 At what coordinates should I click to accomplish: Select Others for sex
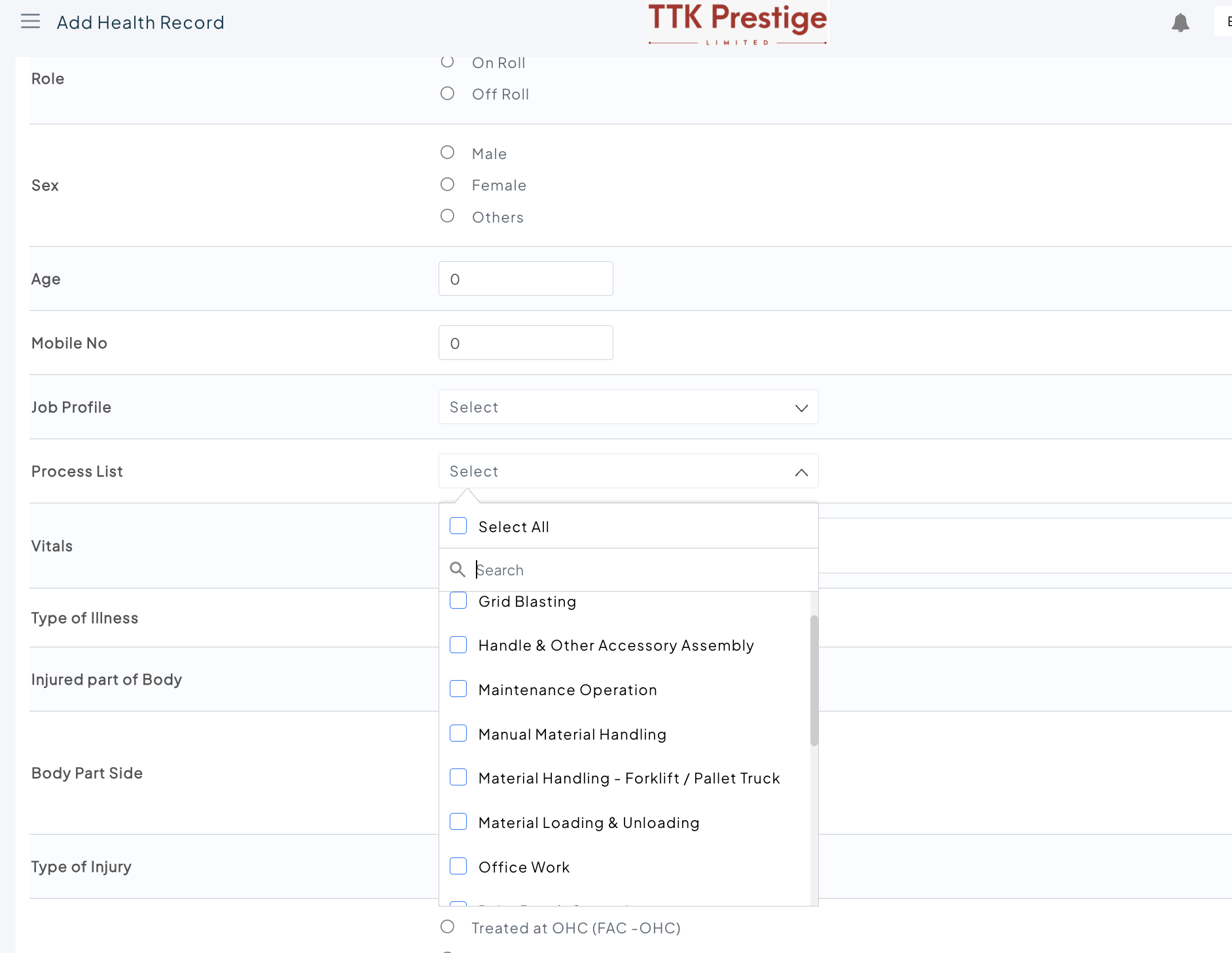point(447,216)
